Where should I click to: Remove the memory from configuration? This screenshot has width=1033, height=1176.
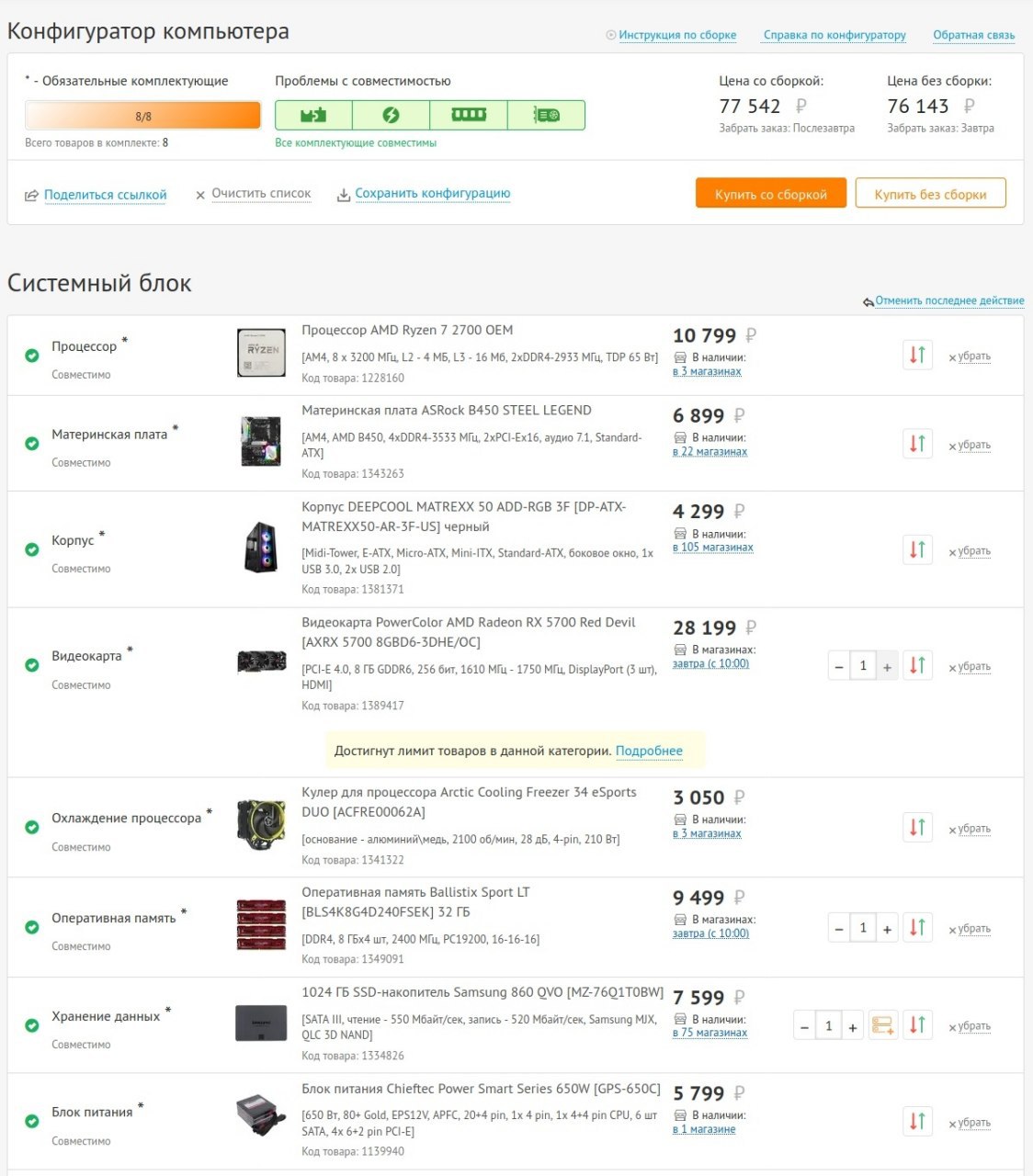point(970,929)
